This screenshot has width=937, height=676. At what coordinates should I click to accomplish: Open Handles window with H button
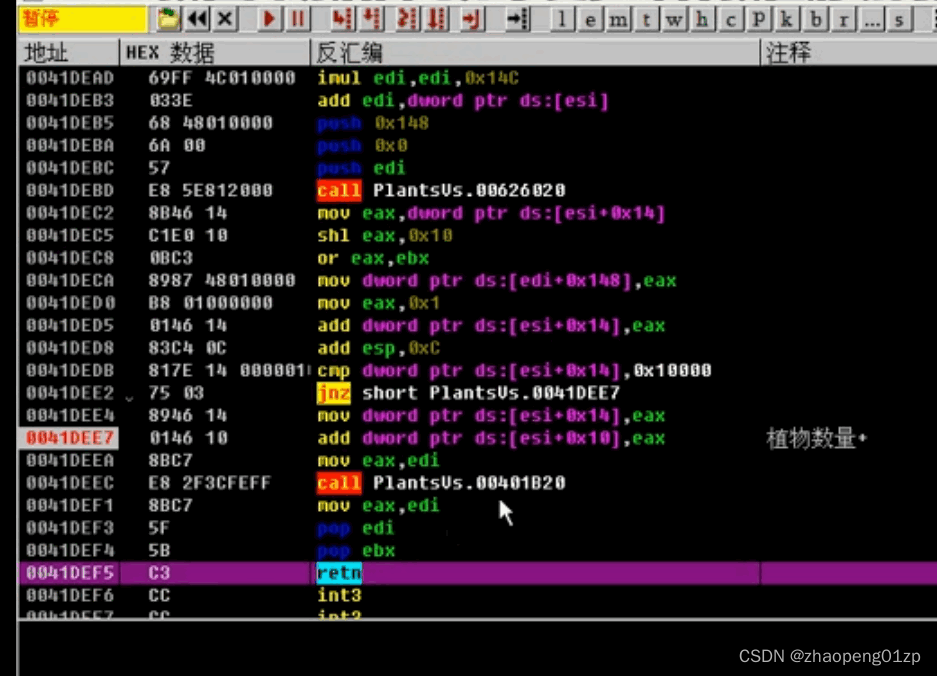[702, 20]
